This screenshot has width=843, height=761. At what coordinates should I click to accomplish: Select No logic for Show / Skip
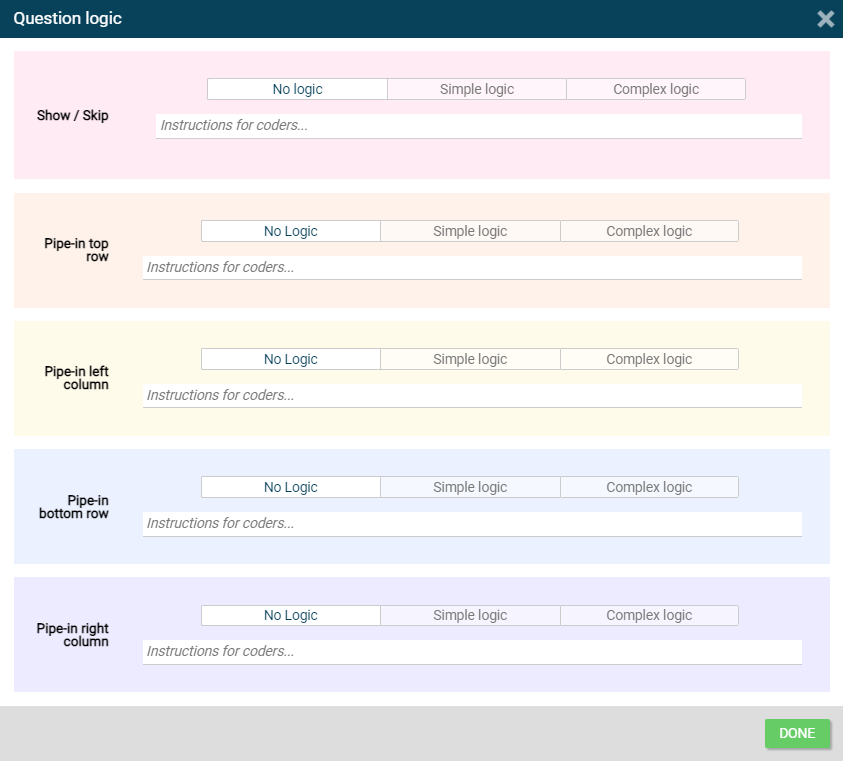(297, 89)
